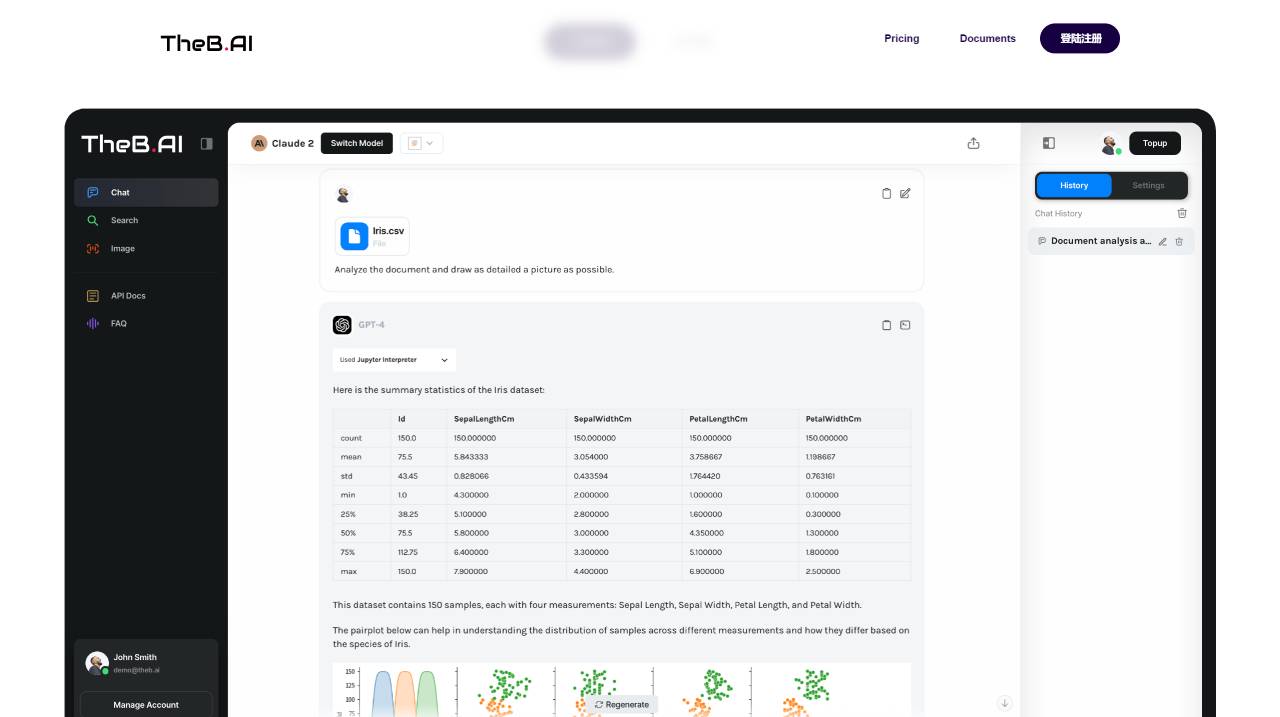Open the Switch Model selector
1280x717 pixels.
point(357,143)
